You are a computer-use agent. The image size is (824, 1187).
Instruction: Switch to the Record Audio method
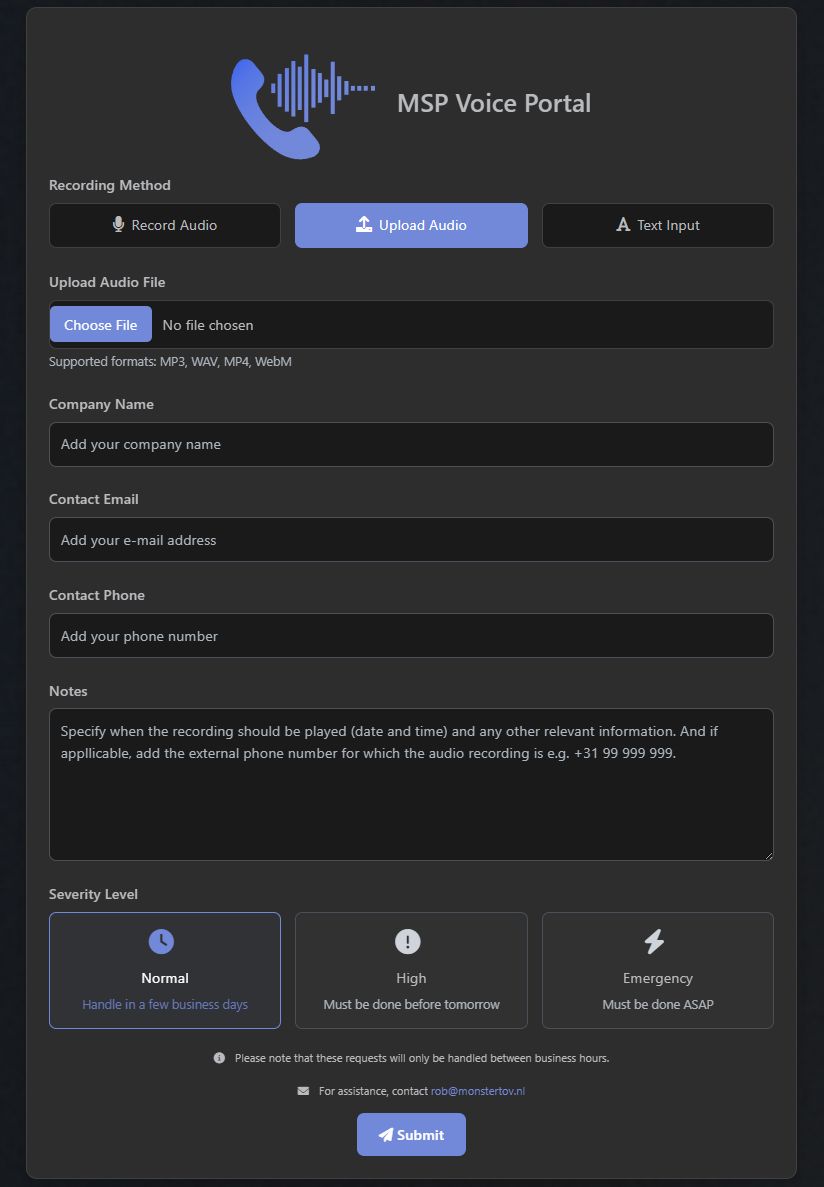coord(164,225)
